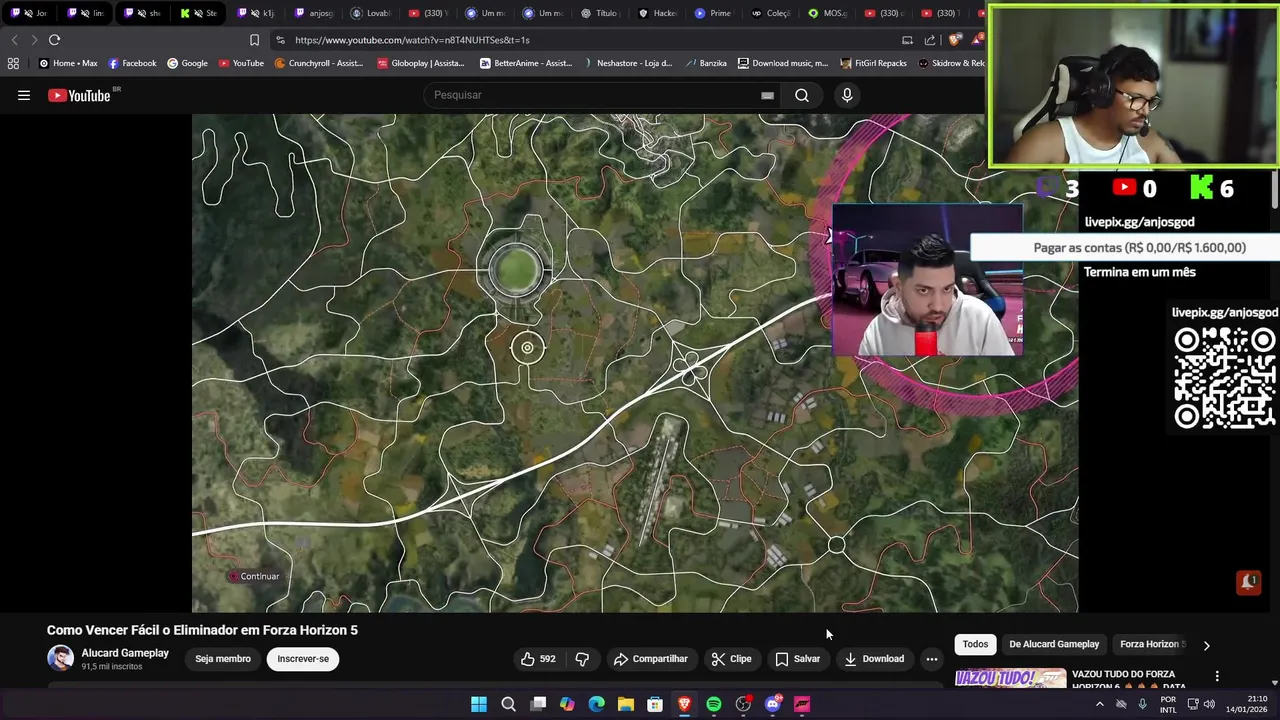Viewport: 1280px width, 720px height.
Task: Switch to the anjosg browser tab
Action: (x=315, y=13)
